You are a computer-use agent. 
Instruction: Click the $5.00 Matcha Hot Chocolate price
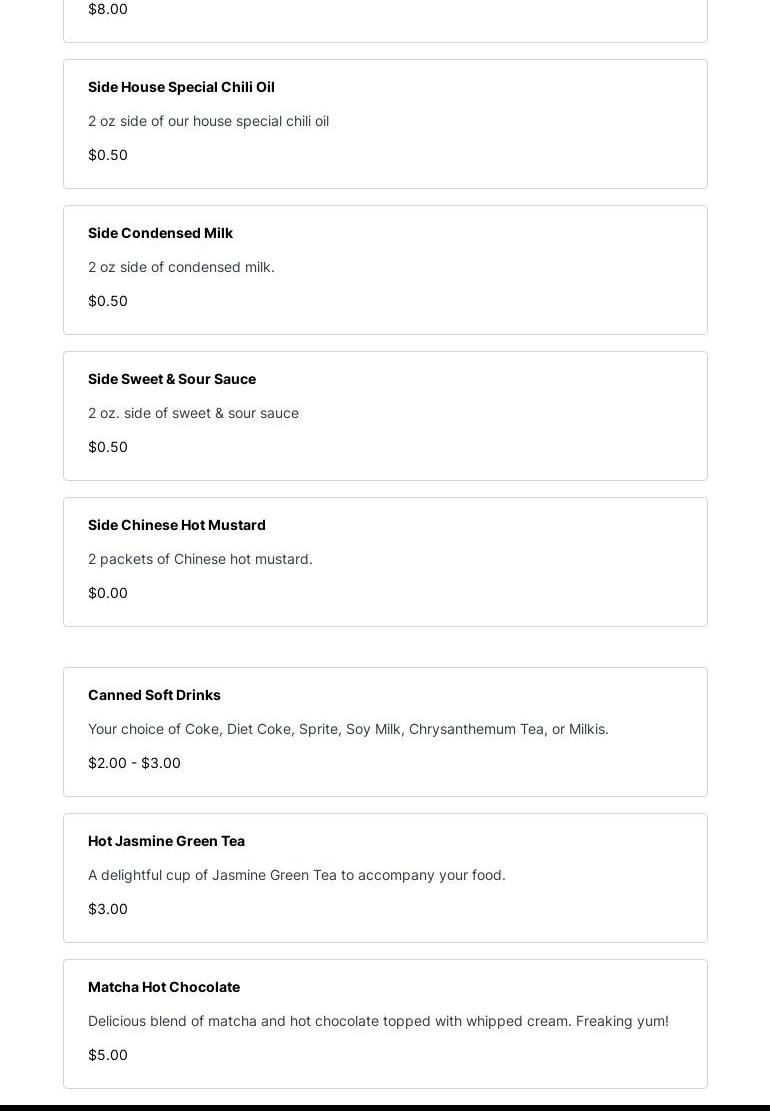tap(108, 1055)
